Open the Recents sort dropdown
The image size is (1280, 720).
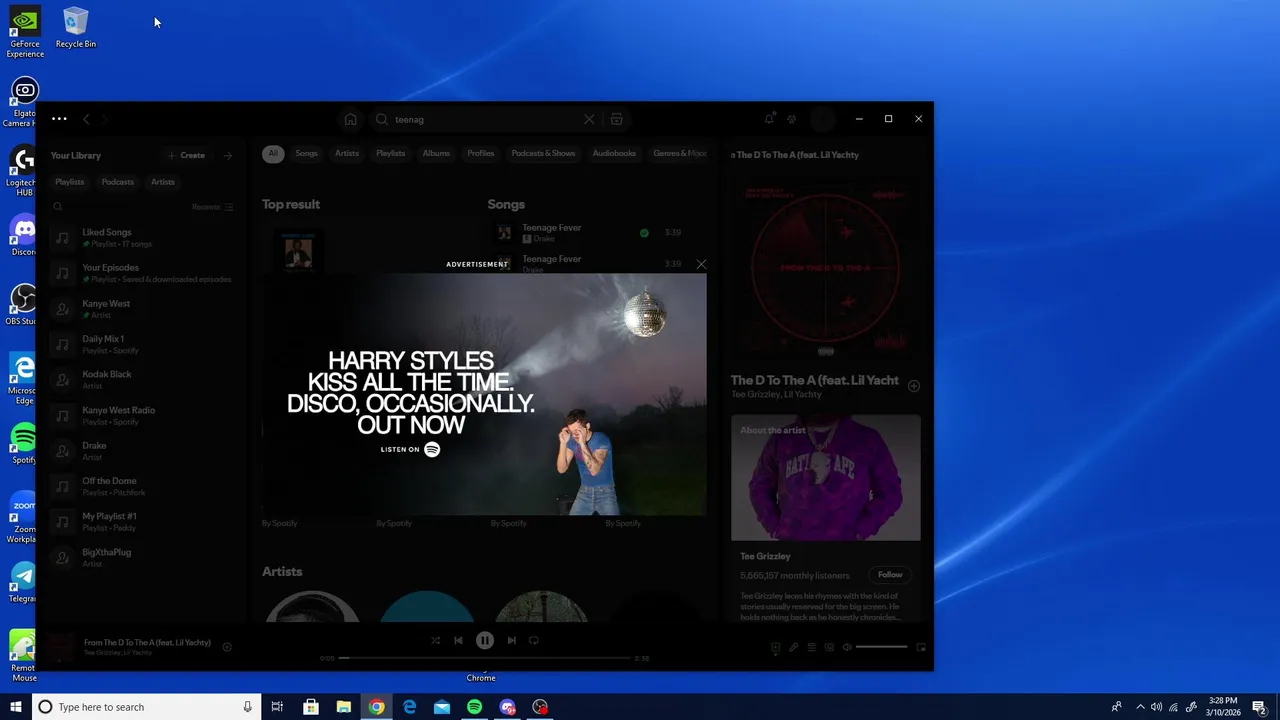pos(212,207)
